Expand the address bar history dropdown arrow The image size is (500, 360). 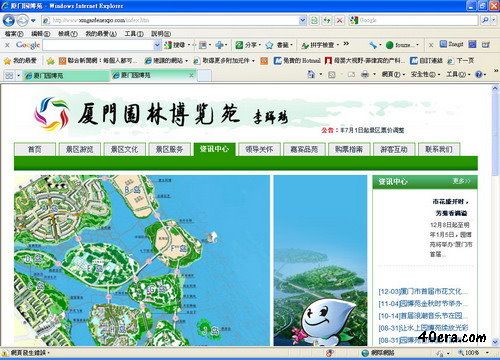click(x=303, y=20)
